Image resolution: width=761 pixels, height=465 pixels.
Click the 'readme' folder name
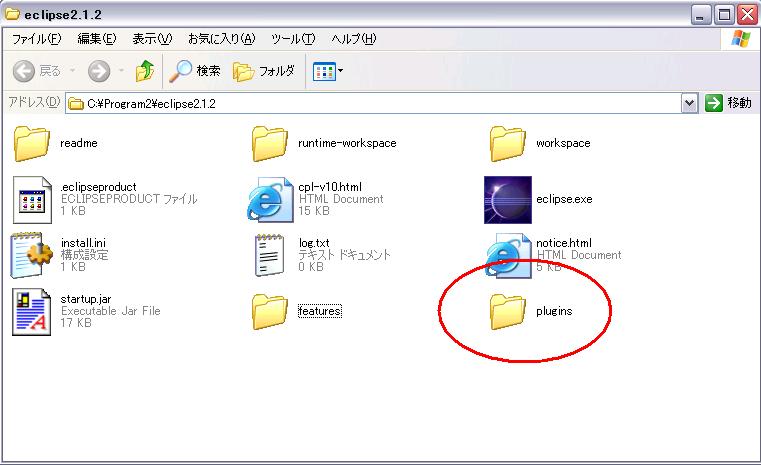(x=79, y=143)
